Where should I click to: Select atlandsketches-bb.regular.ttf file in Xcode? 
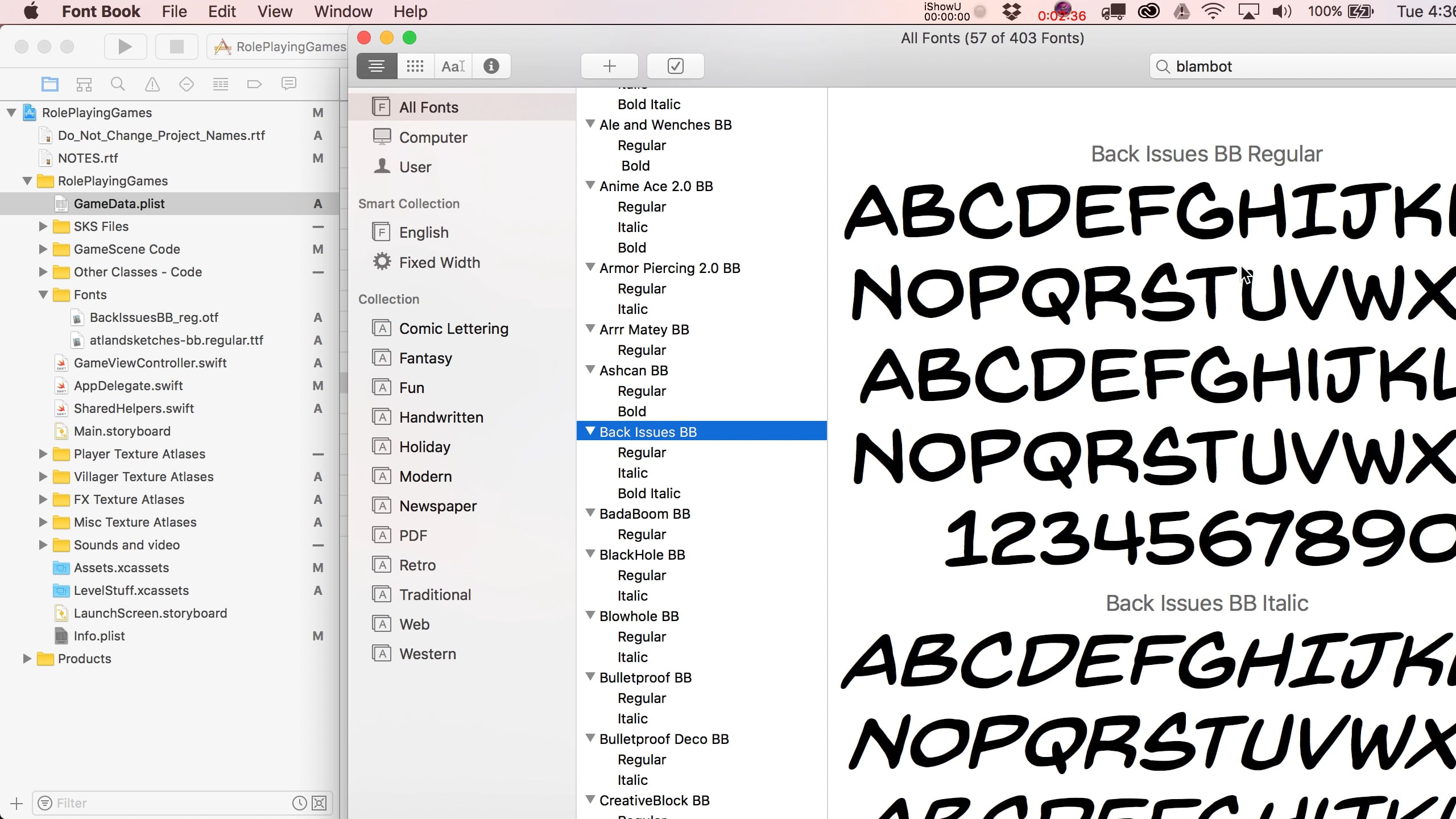169,340
